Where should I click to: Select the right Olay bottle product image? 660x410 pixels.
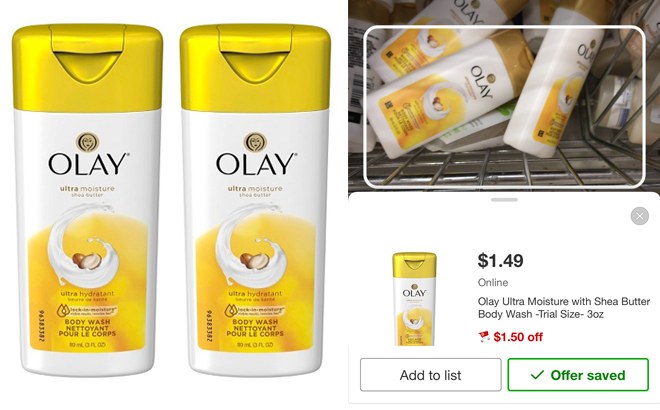click(255, 200)
